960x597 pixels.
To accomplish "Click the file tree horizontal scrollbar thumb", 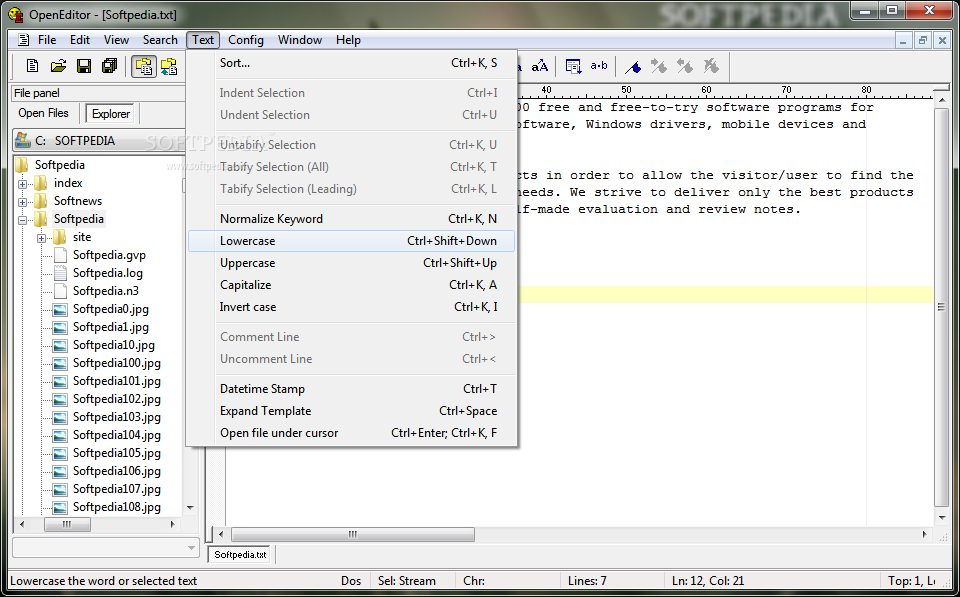I will 67,525.
